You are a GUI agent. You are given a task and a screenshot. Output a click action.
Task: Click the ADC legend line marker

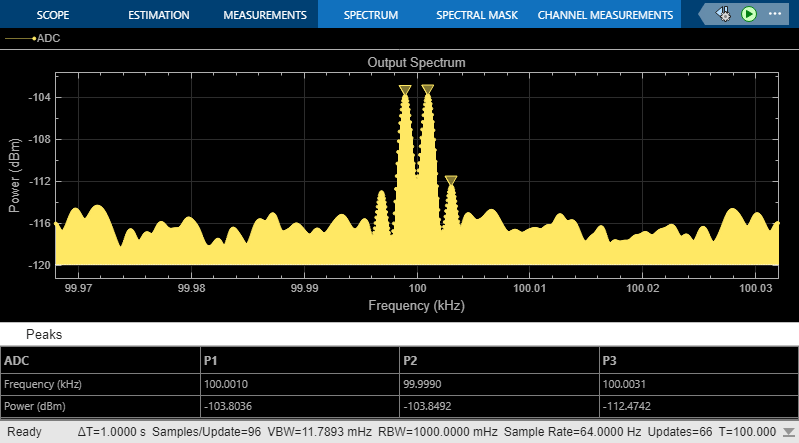click(20, 38)
